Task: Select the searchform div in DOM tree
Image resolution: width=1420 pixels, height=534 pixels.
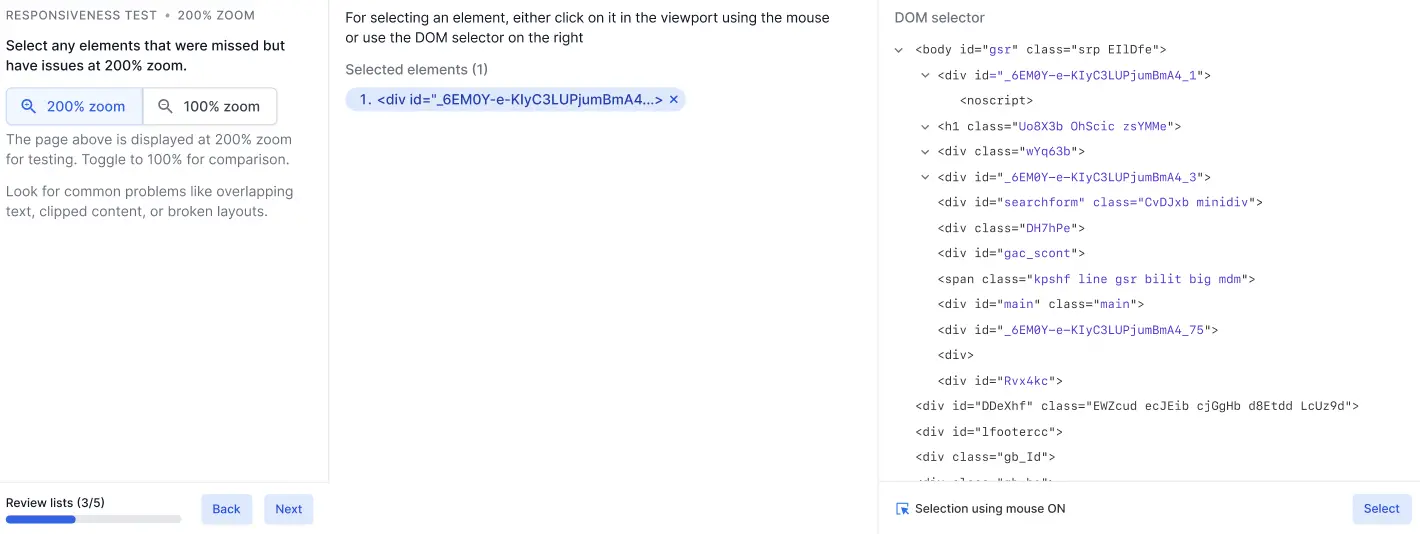Action: click(x=1100, y=203)
